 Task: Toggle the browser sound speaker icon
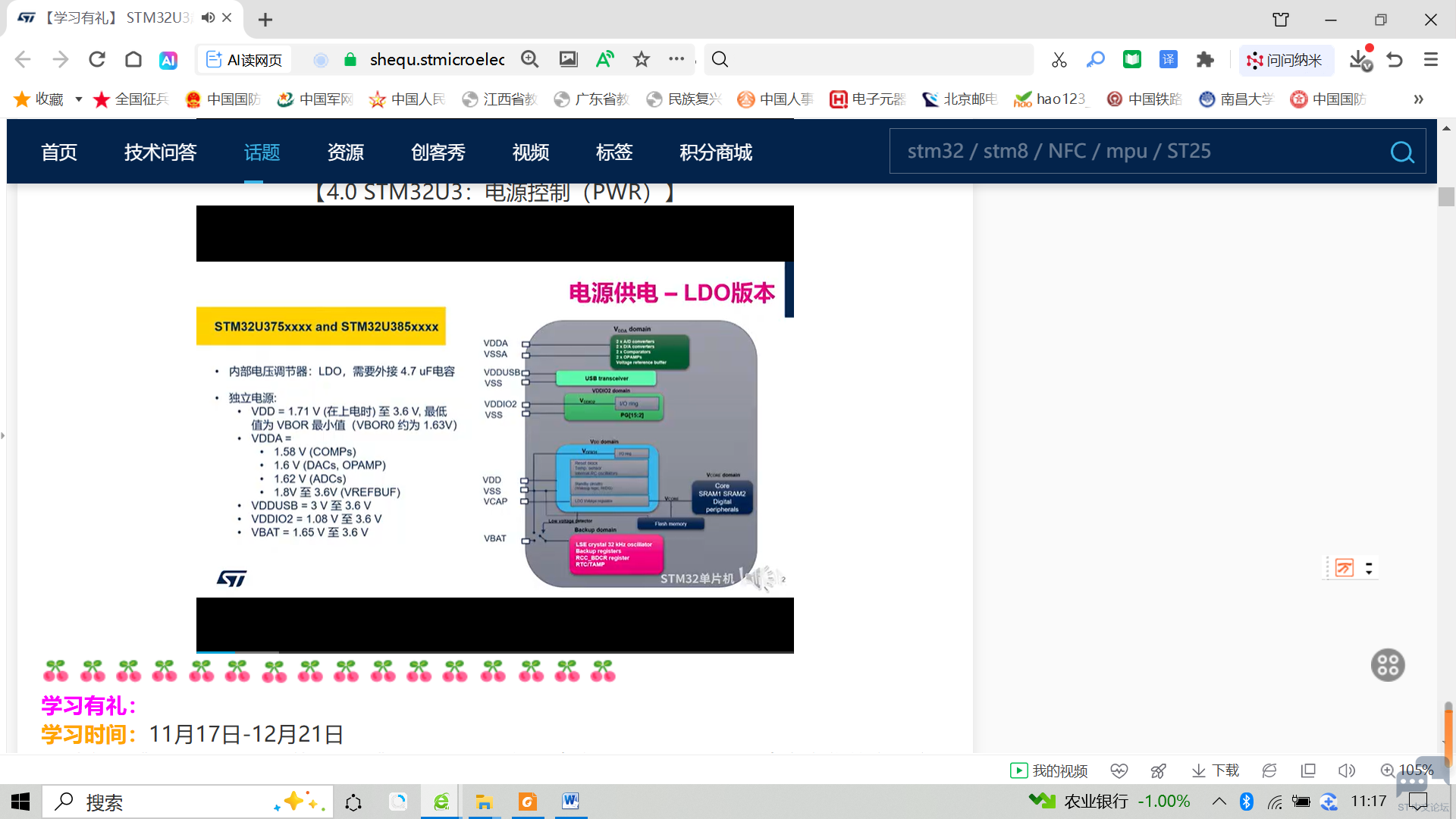tap(1346, 770)
